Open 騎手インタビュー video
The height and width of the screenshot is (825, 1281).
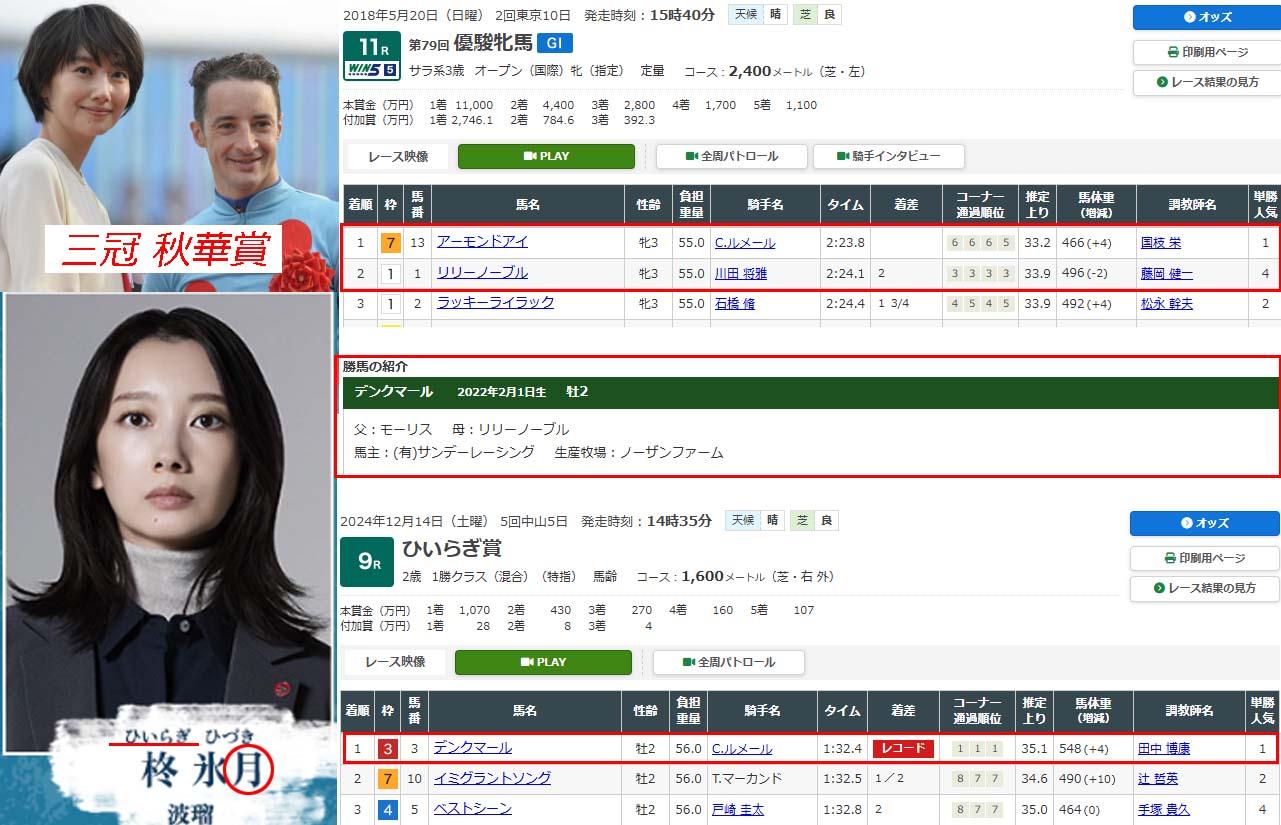[x=888, y=156]
